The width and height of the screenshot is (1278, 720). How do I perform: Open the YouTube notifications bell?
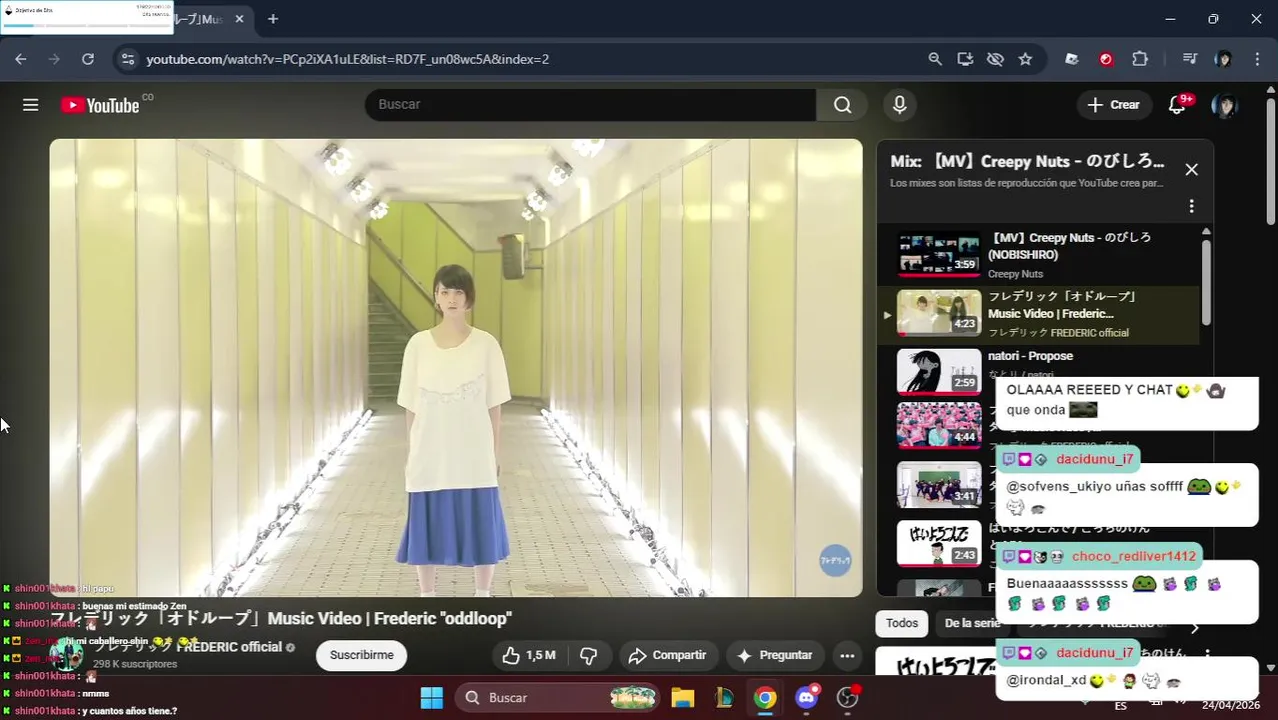point(1178,105)
